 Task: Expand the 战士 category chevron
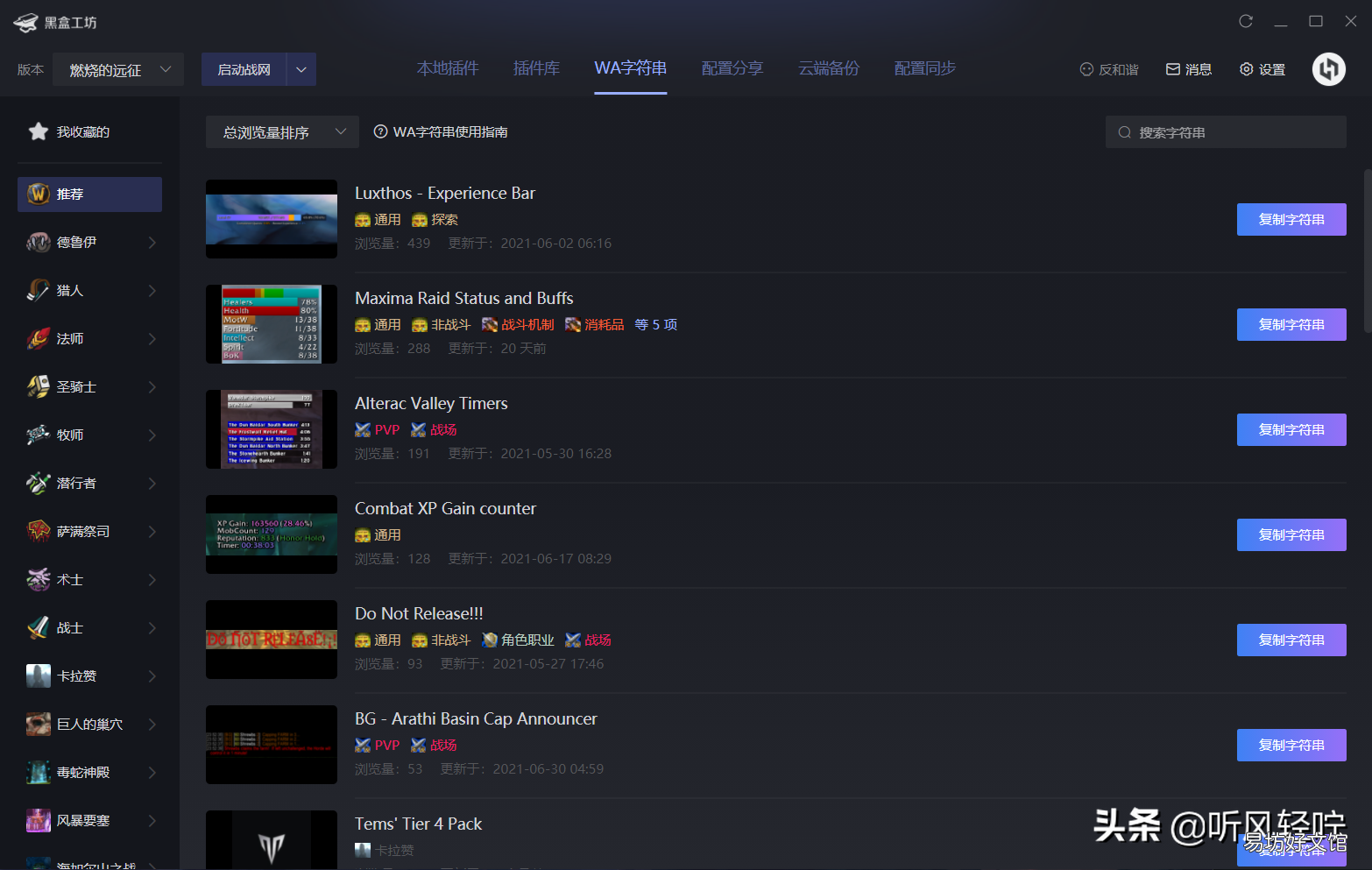(x=152, y=627)
